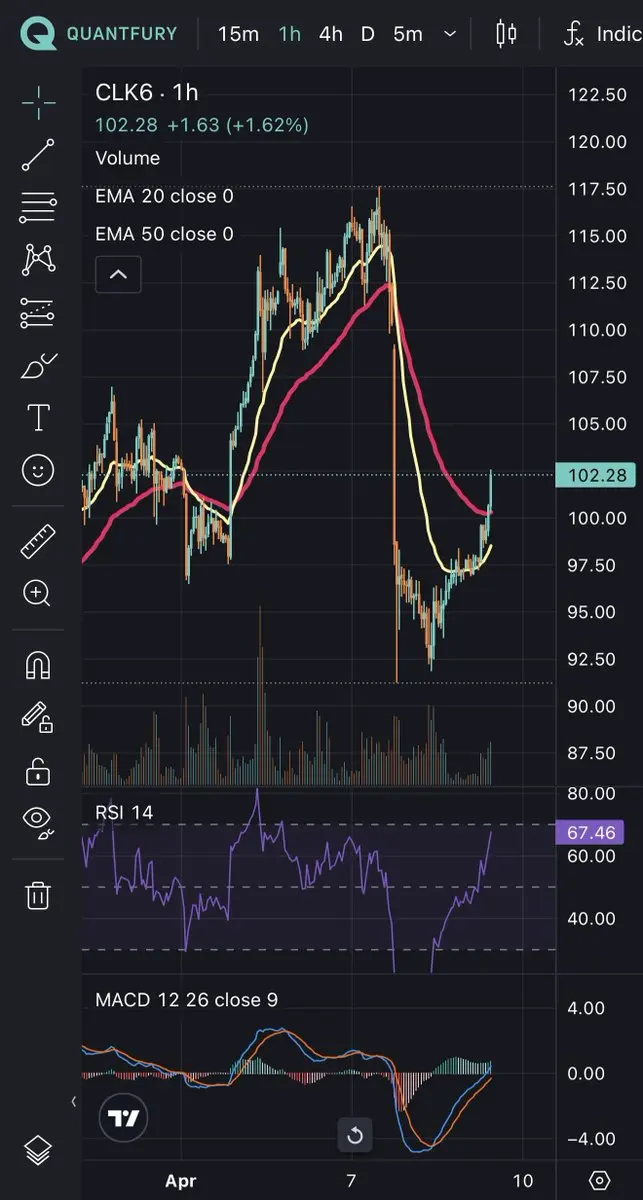The height and width of the screenshot is (1200, 643).
Task: Select the RSI 14 indicator legend
Action: (124, 813)
